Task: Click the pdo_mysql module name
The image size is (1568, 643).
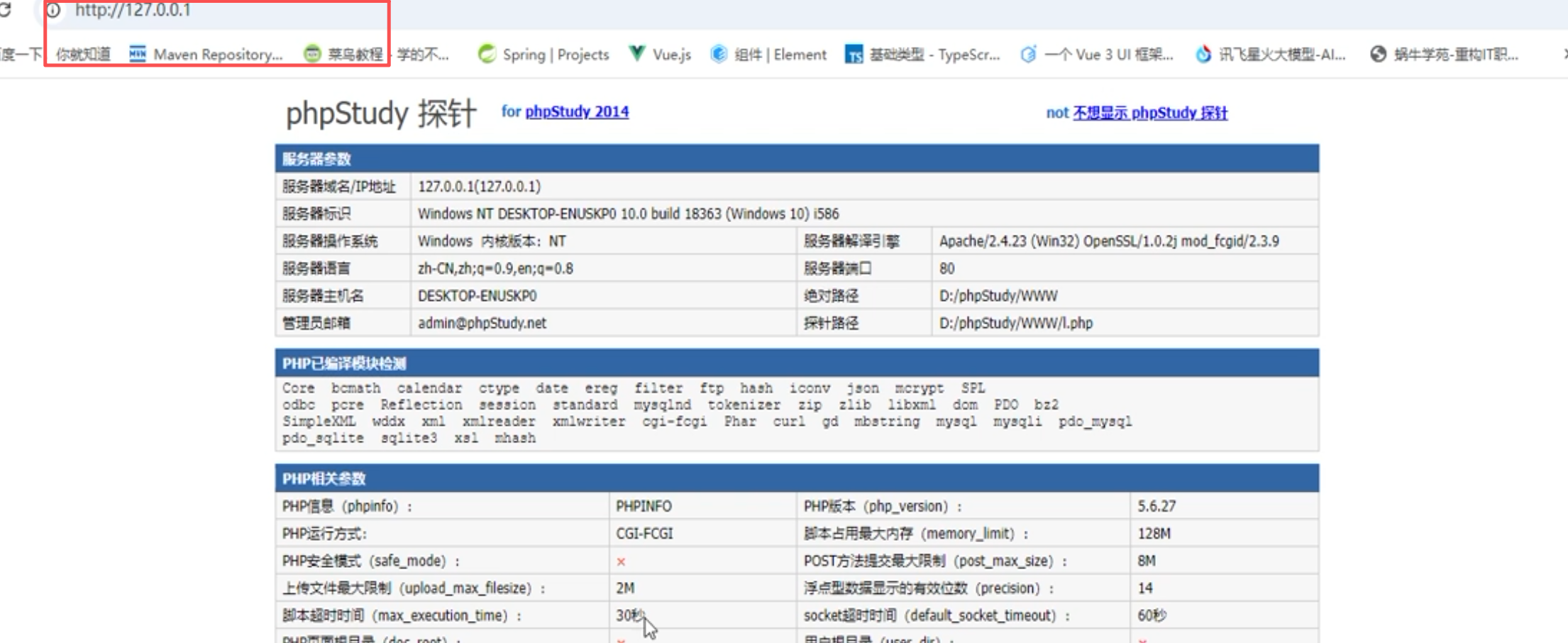Action: click(1095, 422)
